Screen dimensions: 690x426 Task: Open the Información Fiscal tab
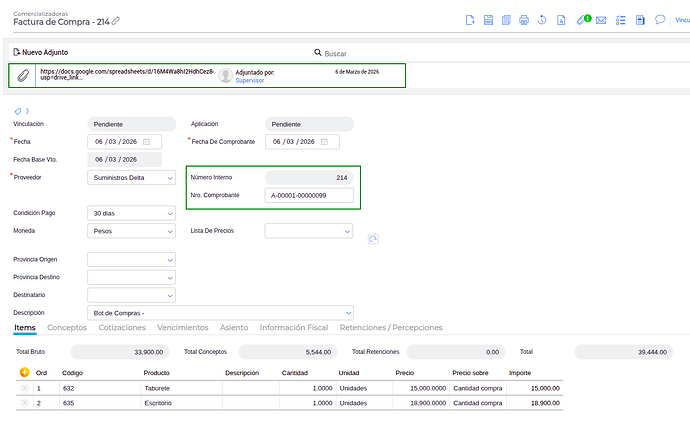(294, 327)
